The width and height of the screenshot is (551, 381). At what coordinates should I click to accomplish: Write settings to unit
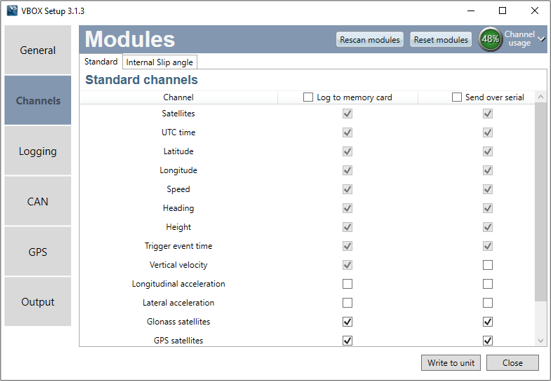point(451,363)
